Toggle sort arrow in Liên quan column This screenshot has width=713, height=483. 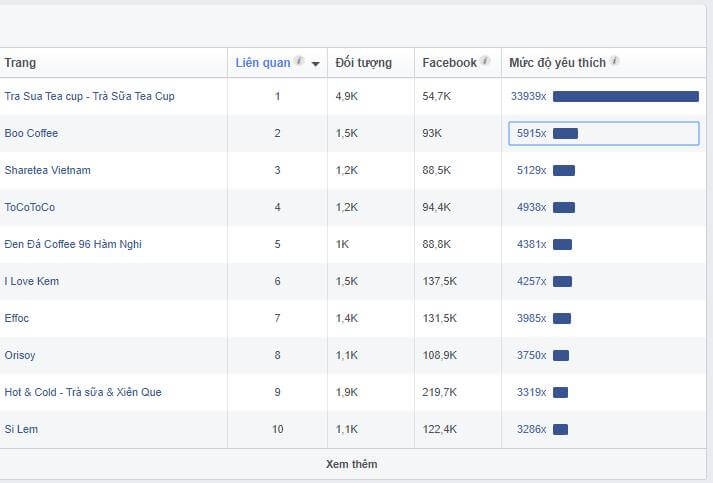click(316, 64)
